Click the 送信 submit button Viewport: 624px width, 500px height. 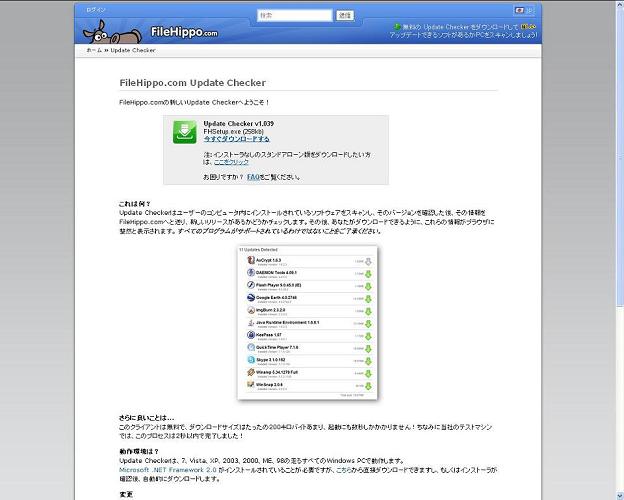345,16
